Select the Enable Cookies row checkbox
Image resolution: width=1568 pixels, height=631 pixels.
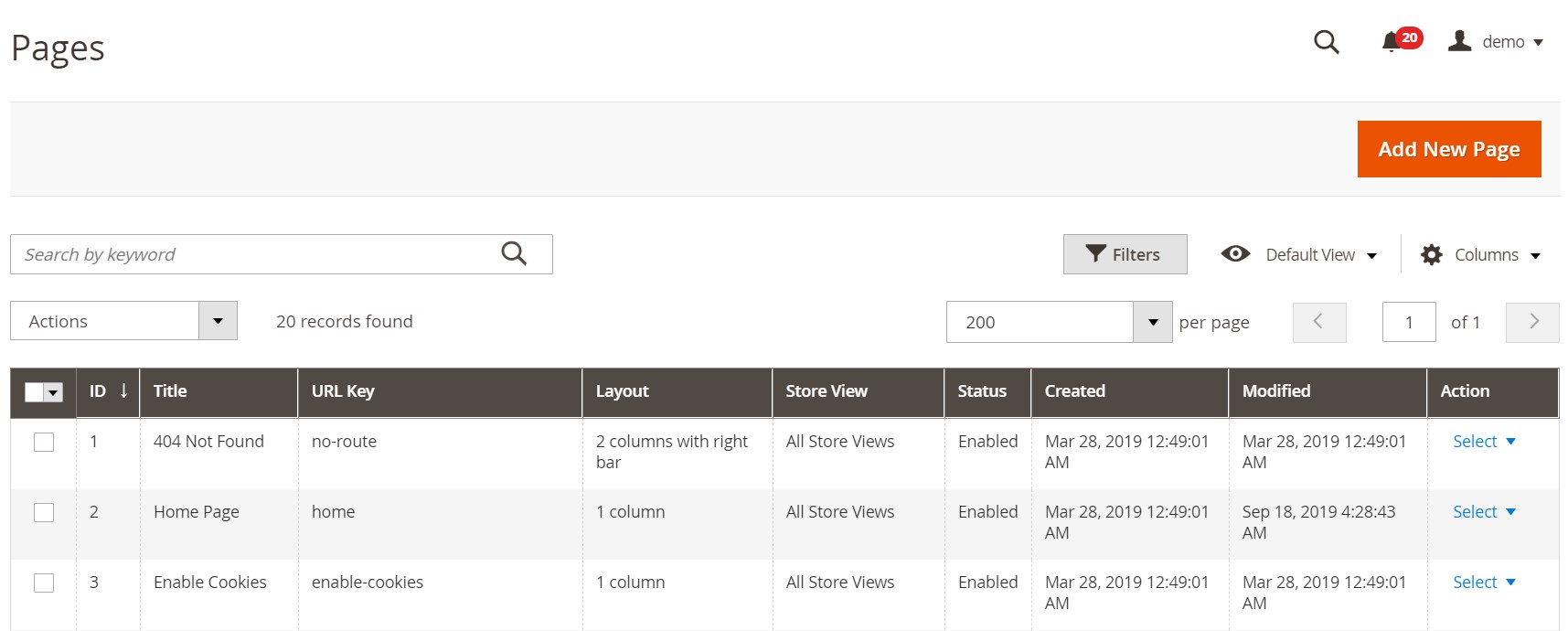pyautogui.click(x=44, y=583)
